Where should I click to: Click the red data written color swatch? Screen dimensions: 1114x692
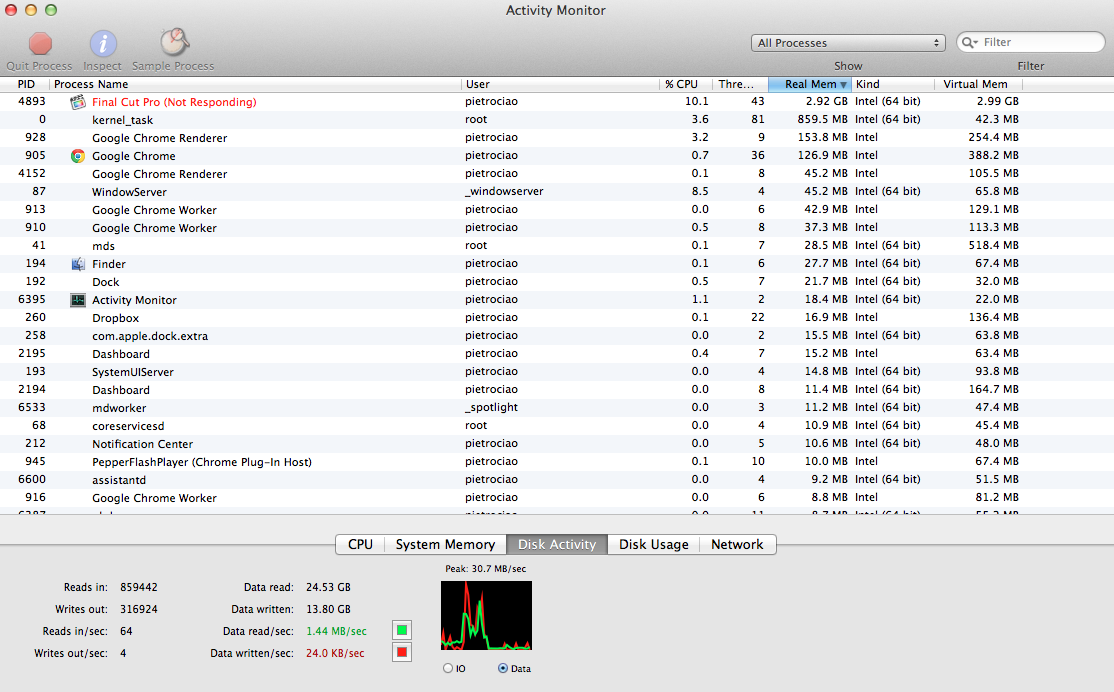click(x=402, y=652)
